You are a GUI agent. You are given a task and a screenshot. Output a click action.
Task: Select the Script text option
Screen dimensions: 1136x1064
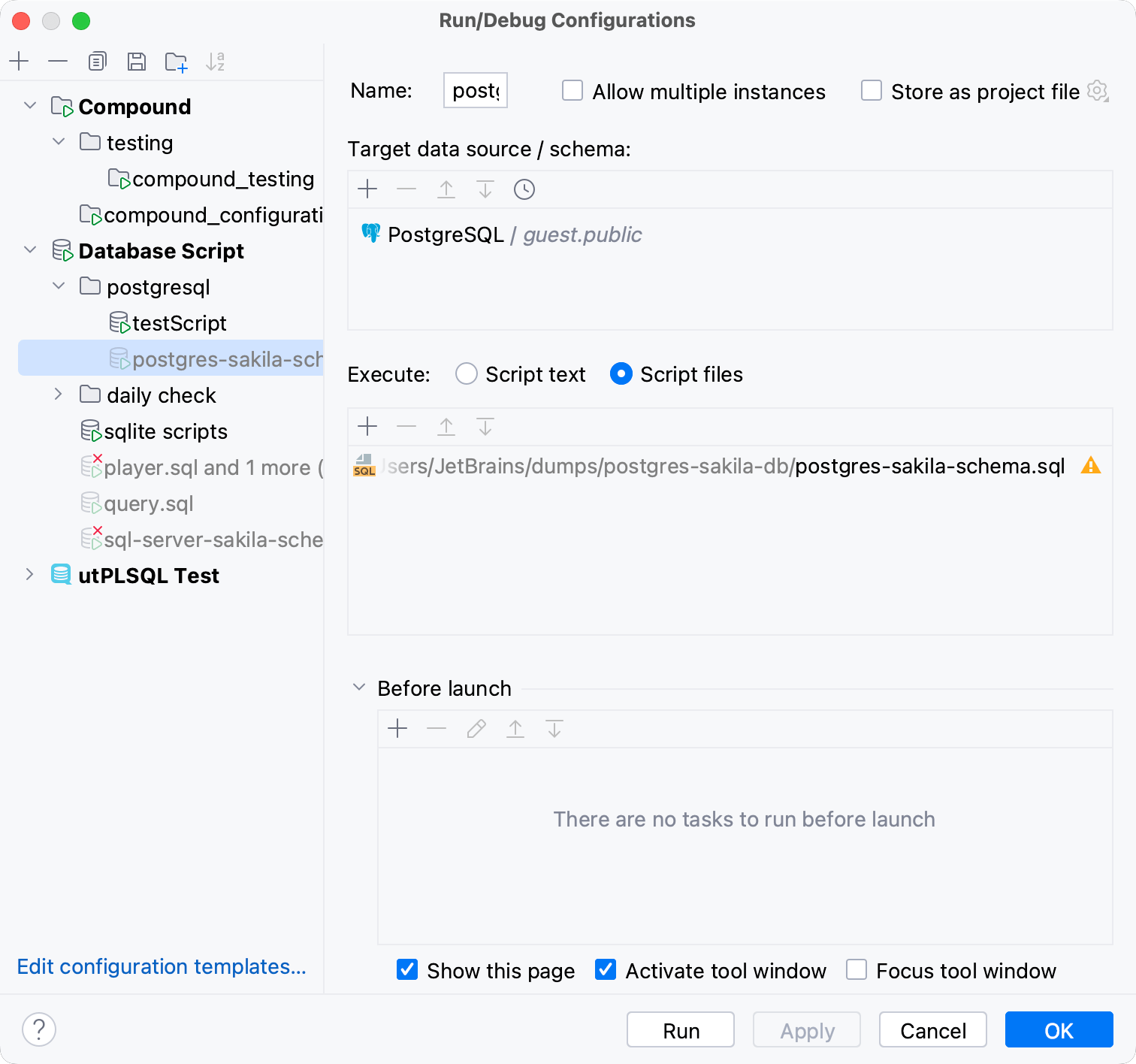[x=466, y=373]
